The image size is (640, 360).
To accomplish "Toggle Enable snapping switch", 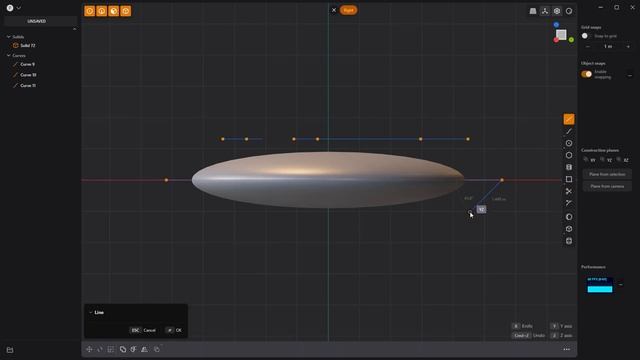I will click(587, 74).
